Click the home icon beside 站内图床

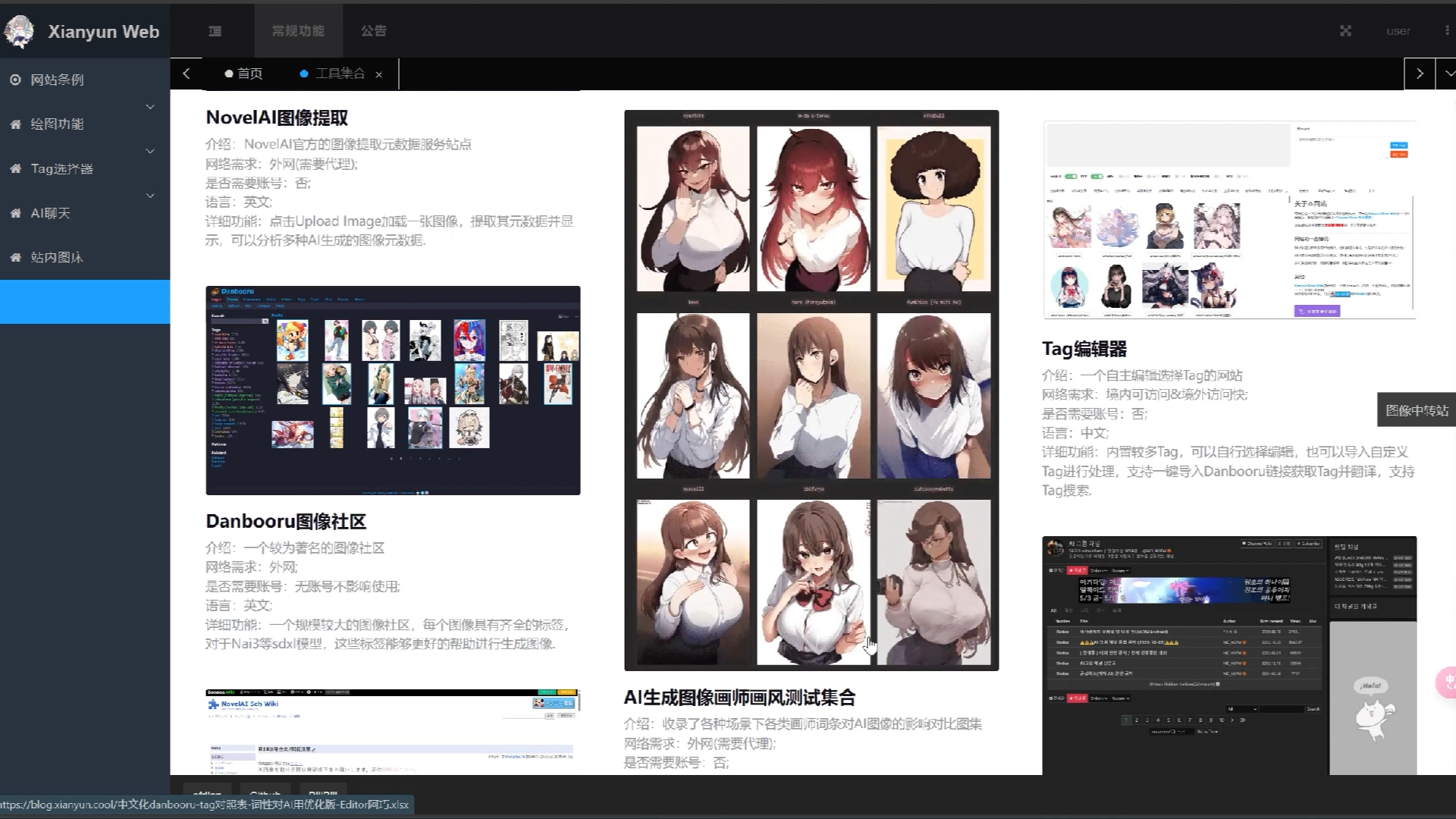coord(15,258)
